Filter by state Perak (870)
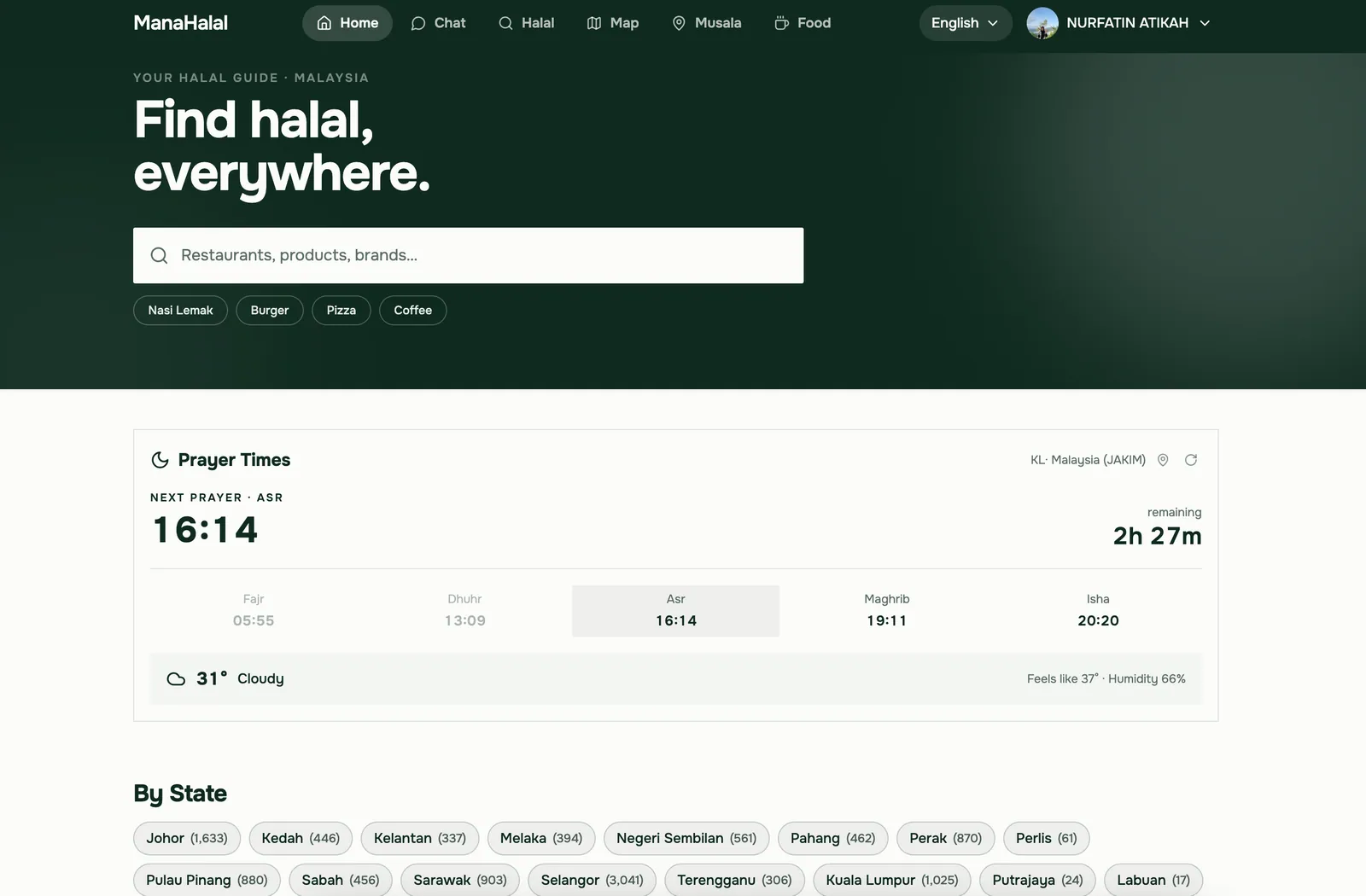The image size is (1366, 896). coord(945,839)
